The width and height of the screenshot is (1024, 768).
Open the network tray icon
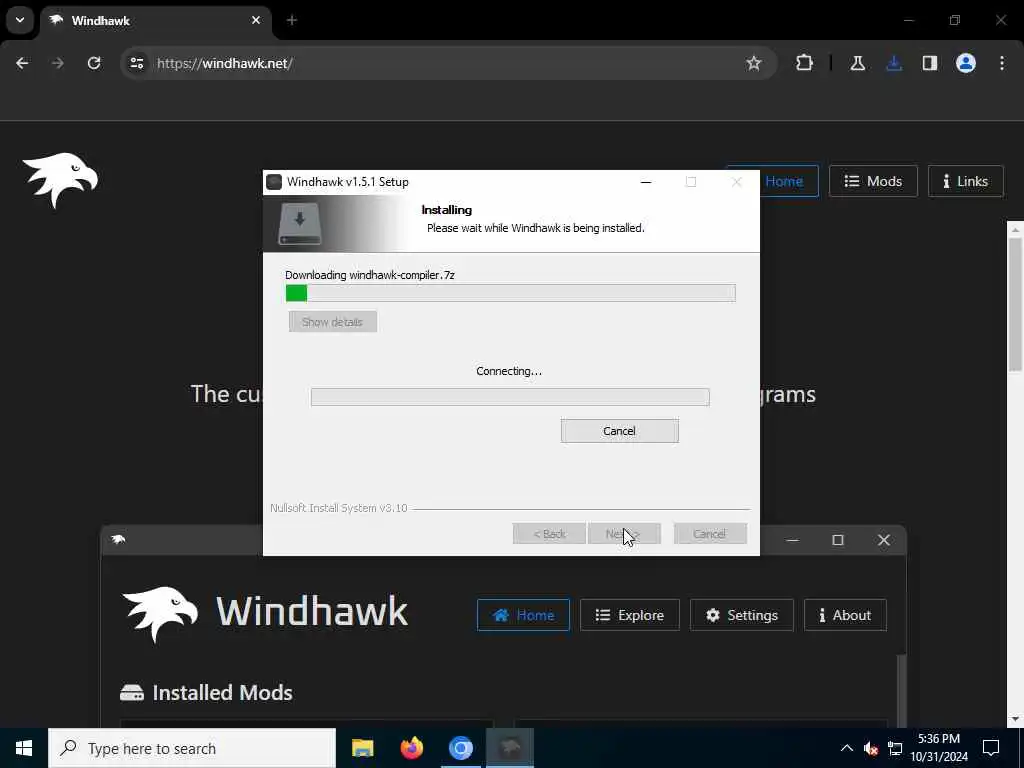(895, 748)
